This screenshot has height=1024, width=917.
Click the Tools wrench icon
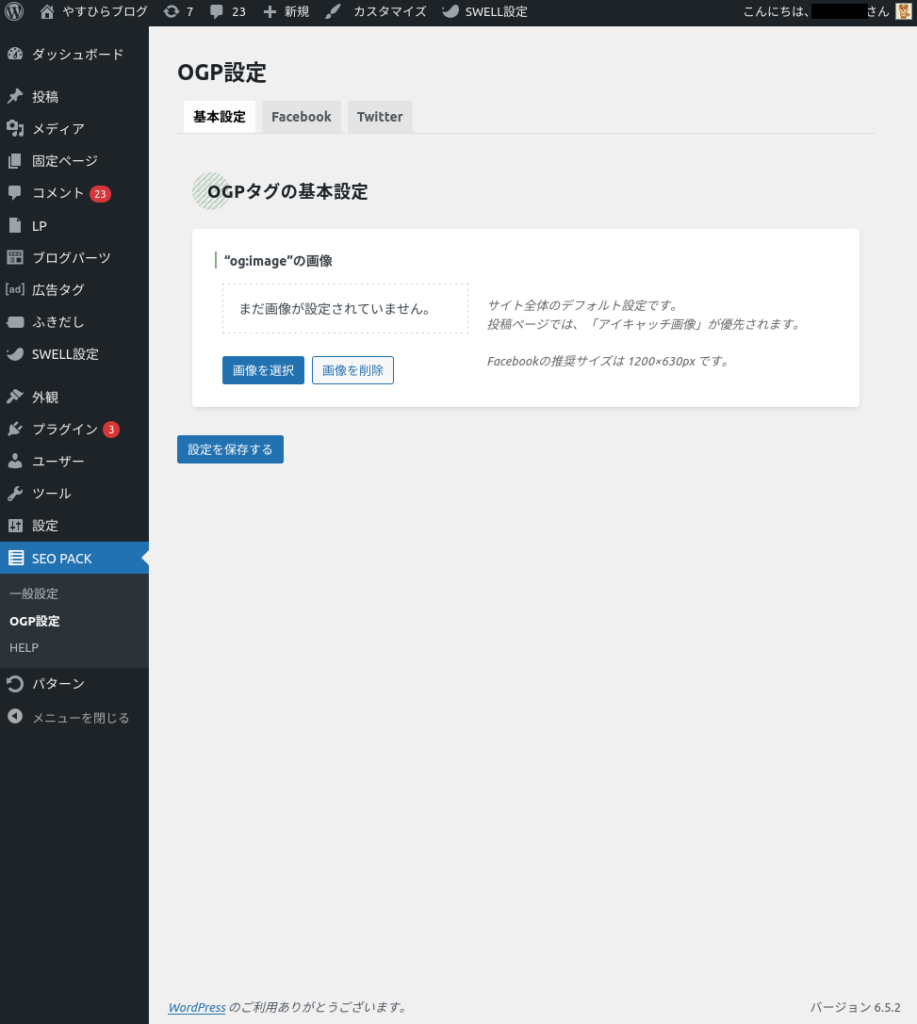coord(15,493)
